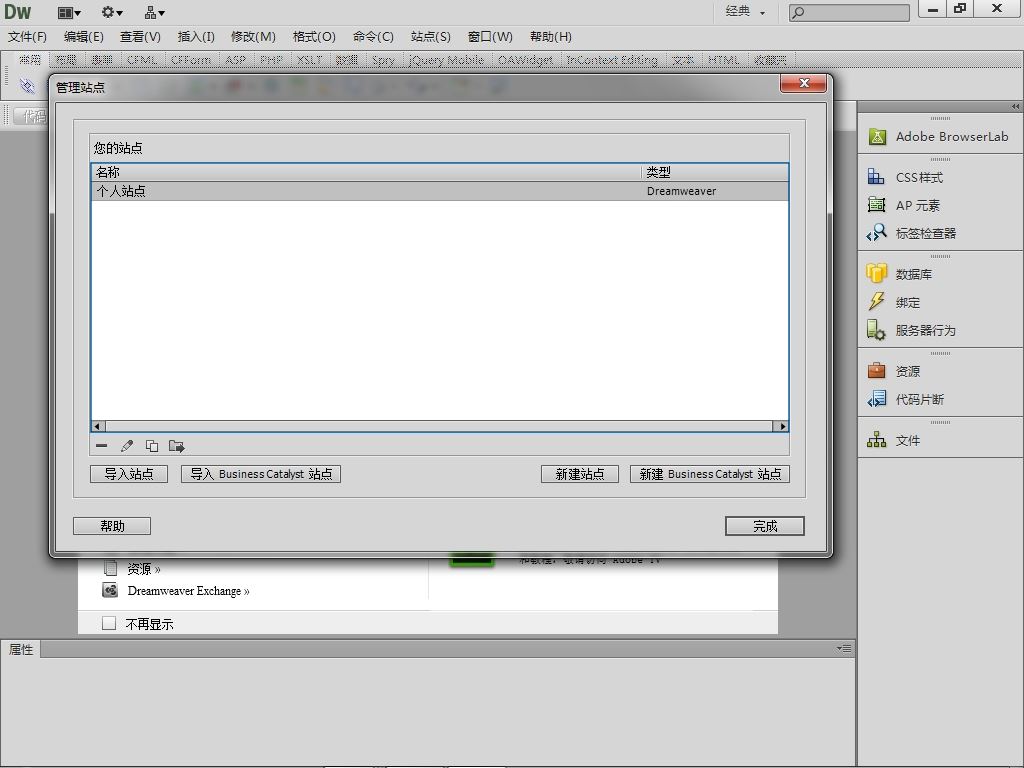
Task: Open the site management dropdown in title bar
Action: pyautogui.click(x=155, y=12)
